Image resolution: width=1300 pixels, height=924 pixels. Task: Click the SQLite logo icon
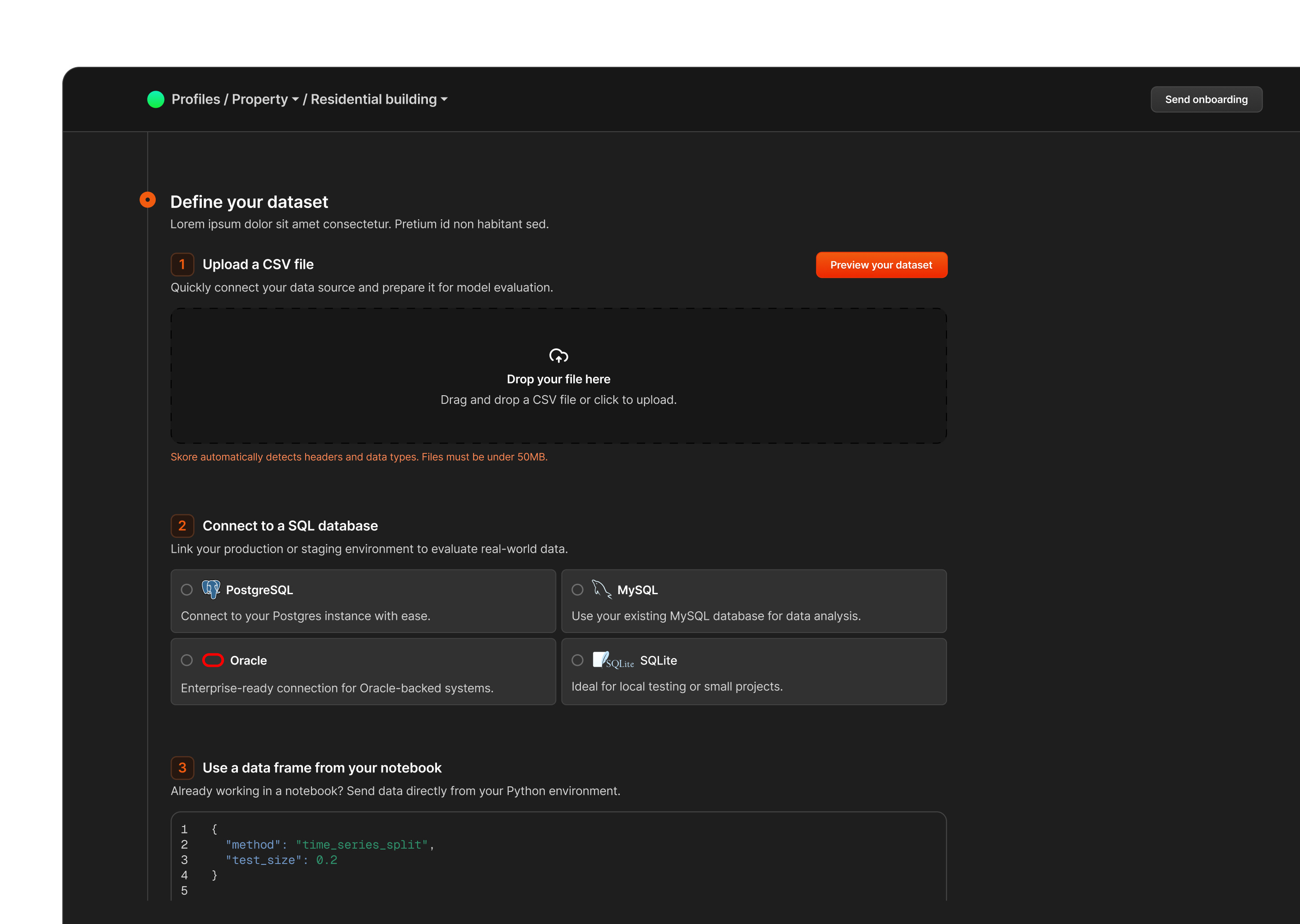[613, 660]
